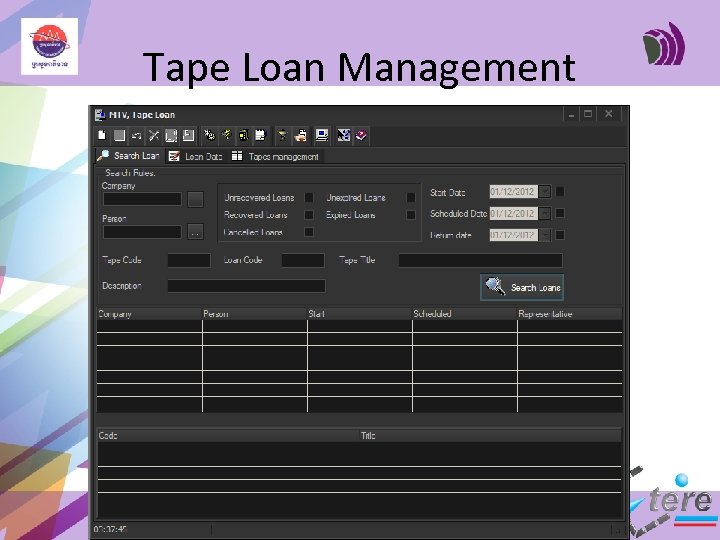The width and height of the screenshot is (720, 540).
Task: Sort results by Representative column header
Action: tap(569, 314)
